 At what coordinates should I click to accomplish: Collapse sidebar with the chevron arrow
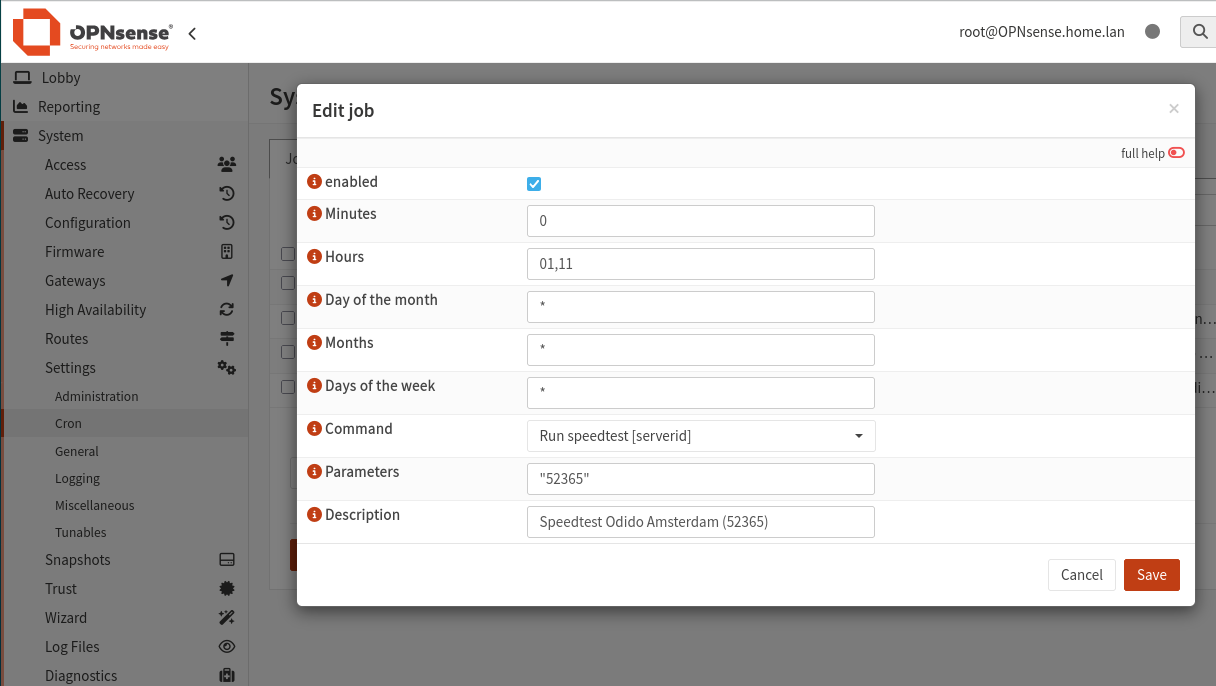tap(192, 33)
